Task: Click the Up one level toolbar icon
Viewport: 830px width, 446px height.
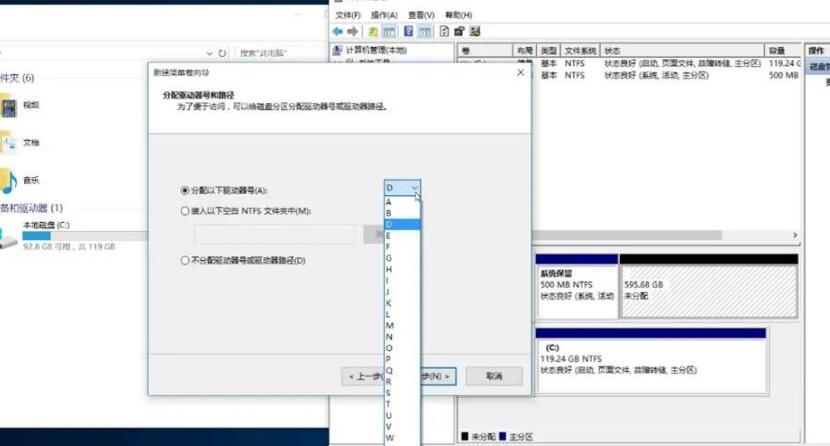Action: point(373,32)
